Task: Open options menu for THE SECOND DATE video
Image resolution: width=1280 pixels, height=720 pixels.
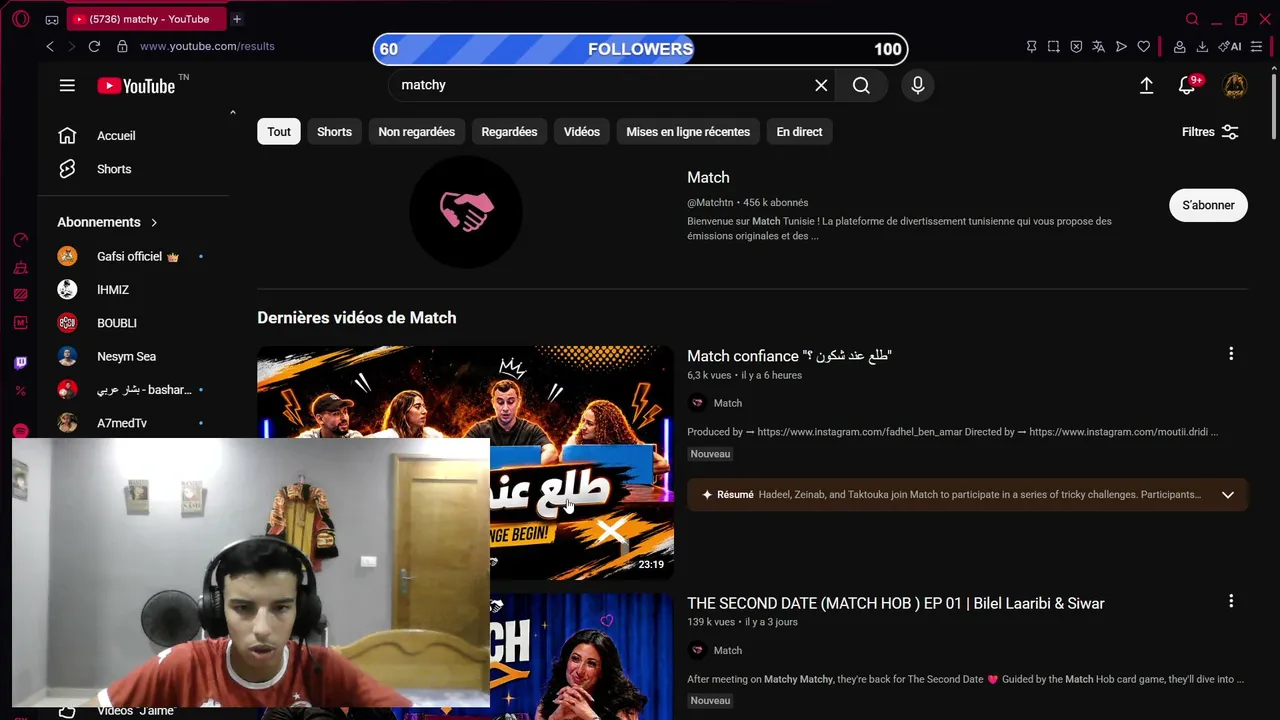Action: 1231,601
